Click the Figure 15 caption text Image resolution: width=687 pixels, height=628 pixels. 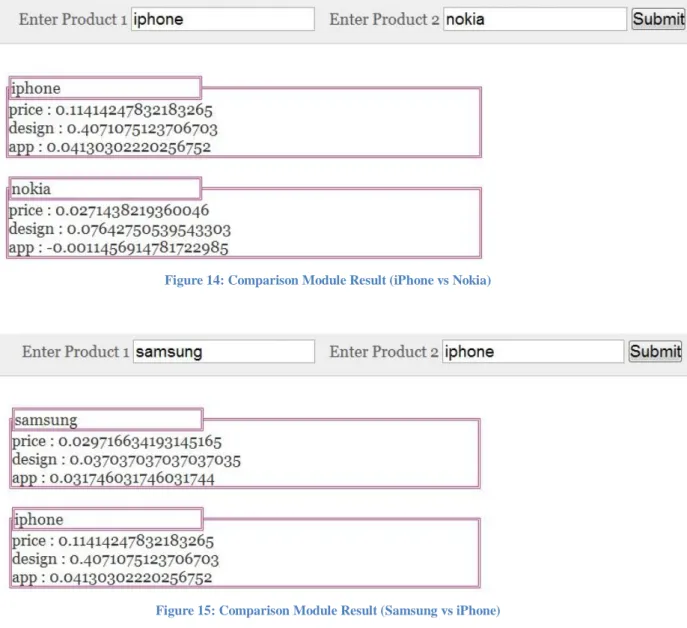tap(328, 610)
